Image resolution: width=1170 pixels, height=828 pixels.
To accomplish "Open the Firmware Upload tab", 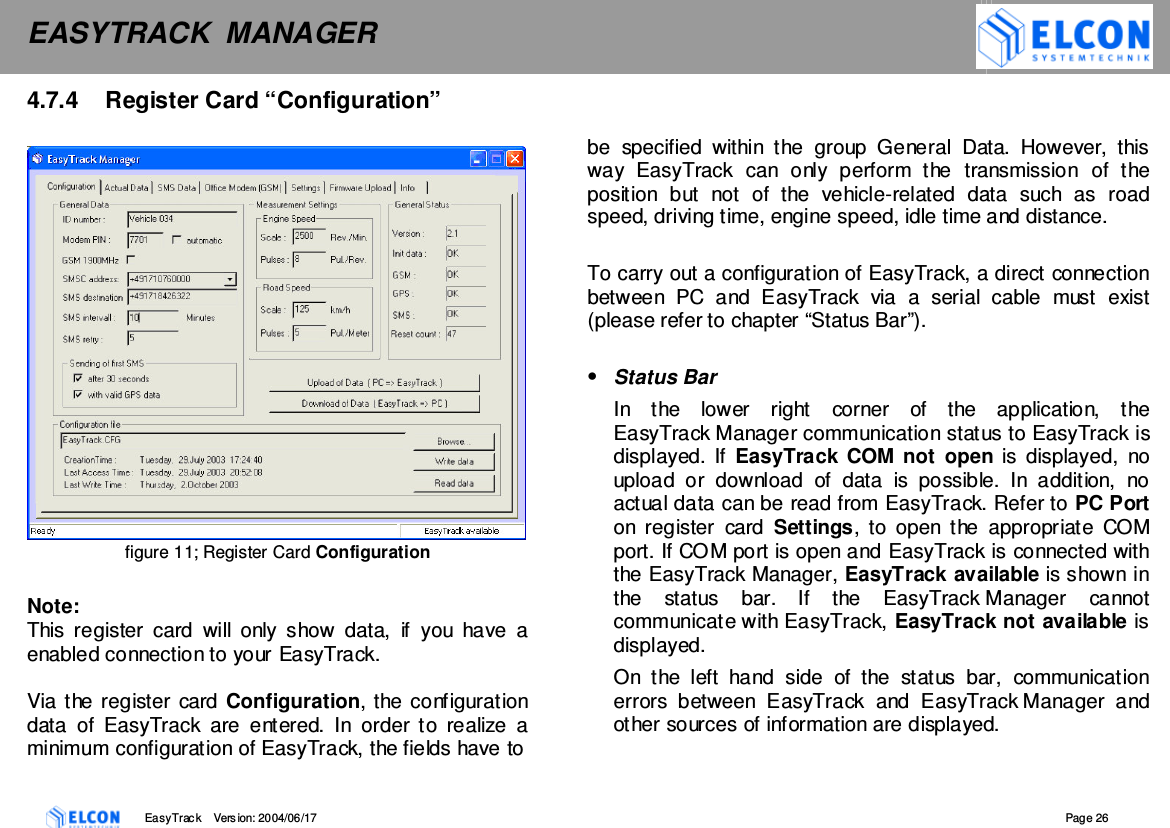I will [x=360, y=188].
